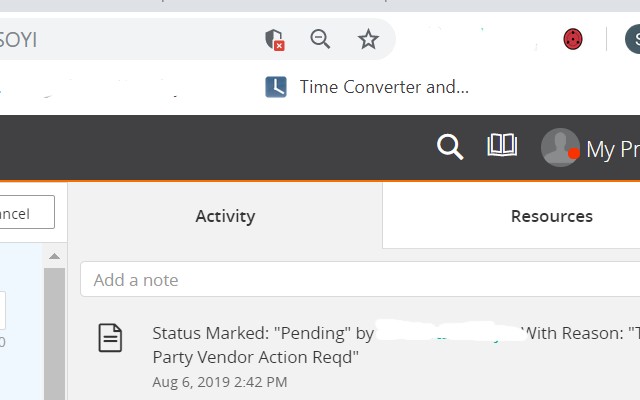Screen dimensions: 640x400
Task: Click the search magnifier in the dark header
Action: click(450, 148)
